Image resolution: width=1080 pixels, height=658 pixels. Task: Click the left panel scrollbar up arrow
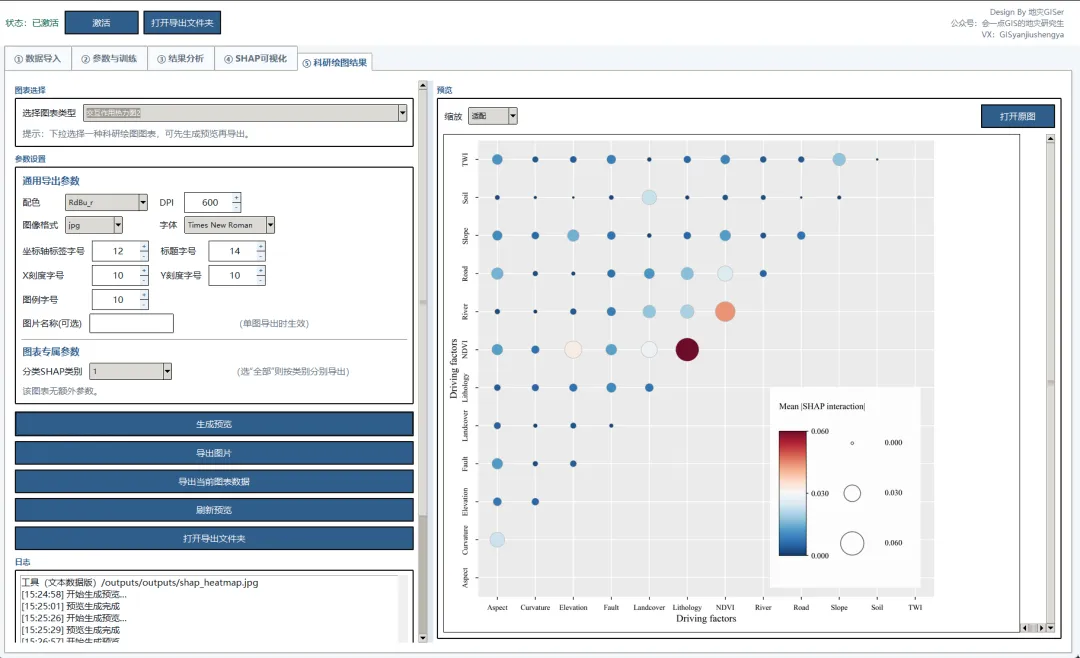pyautogui.click(x=423, y=85)
